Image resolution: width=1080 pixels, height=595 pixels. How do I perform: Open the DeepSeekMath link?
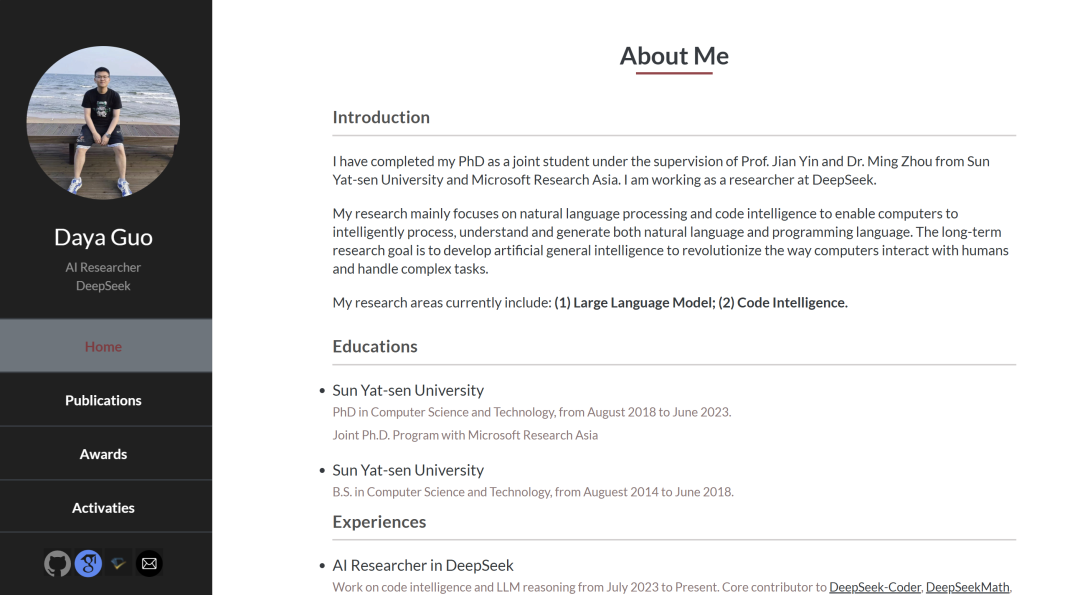point(967,587)
